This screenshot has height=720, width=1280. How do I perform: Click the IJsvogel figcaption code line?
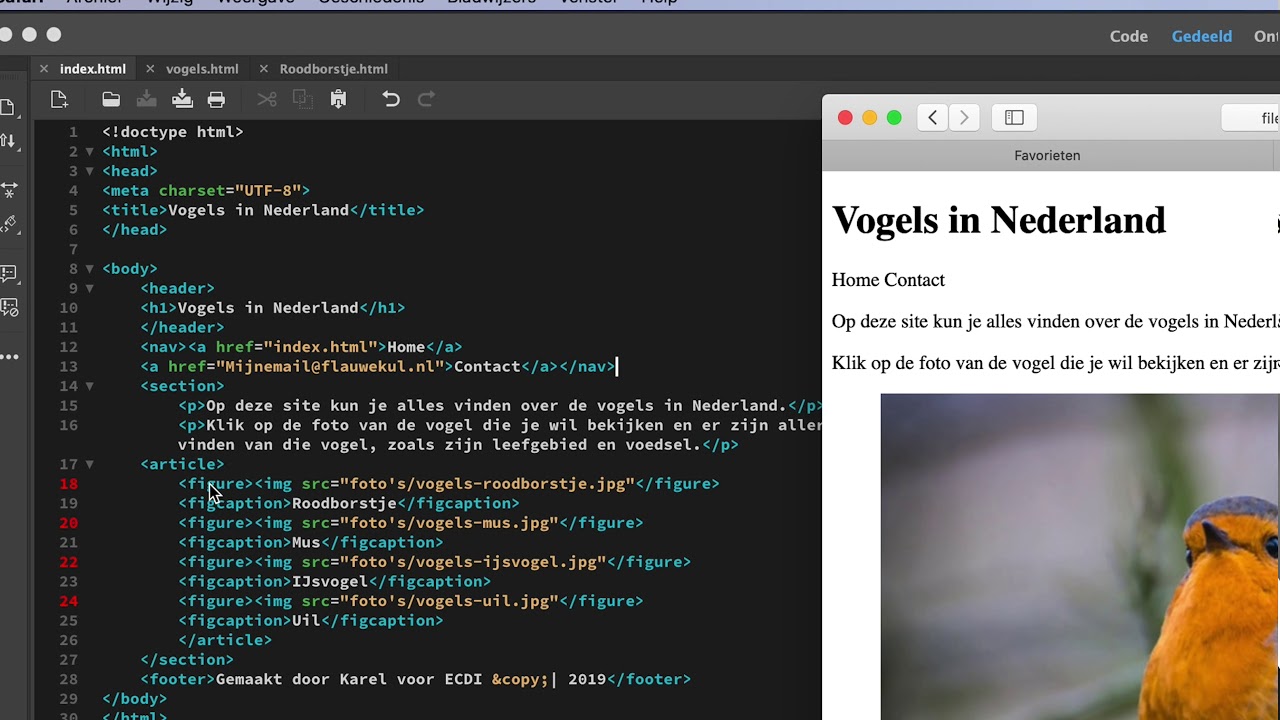[x=335, y=581]
